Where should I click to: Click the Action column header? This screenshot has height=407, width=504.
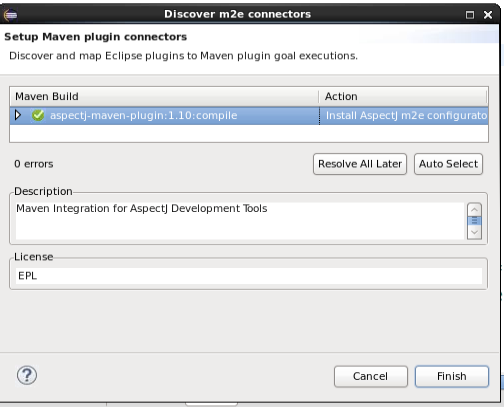coord(403,97)
